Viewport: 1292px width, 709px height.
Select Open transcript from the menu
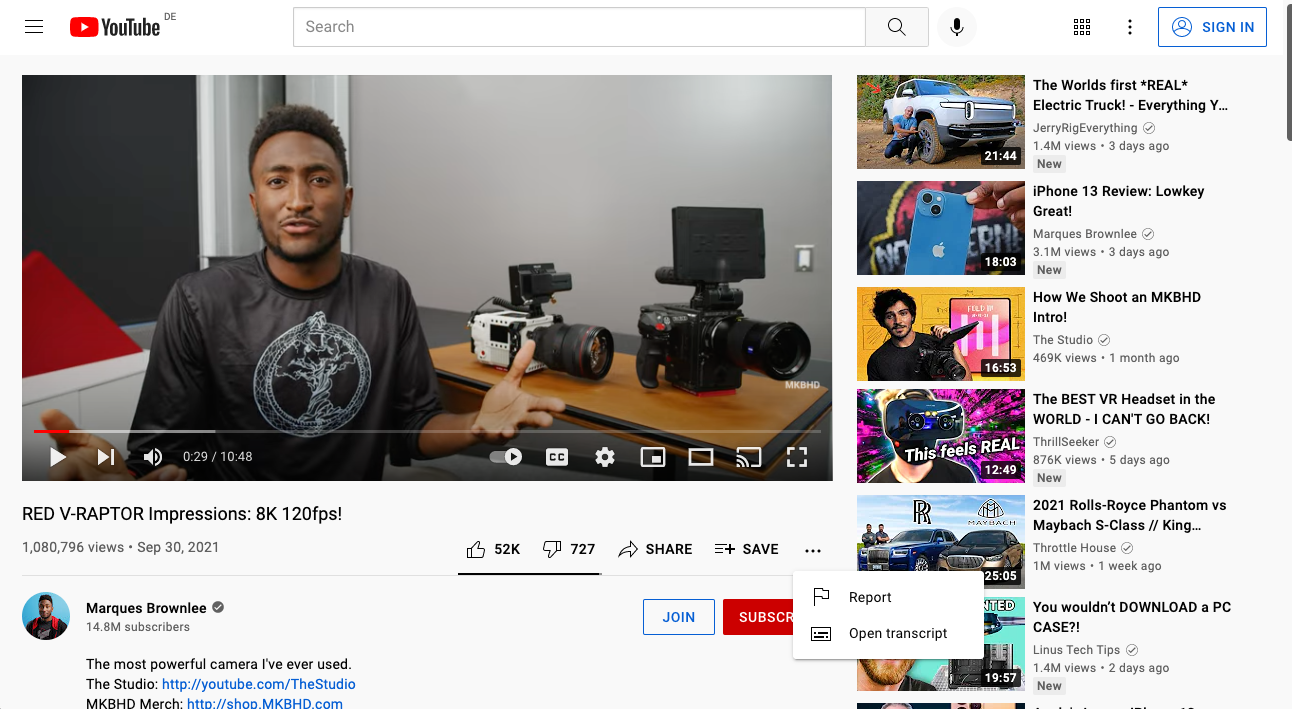pyautogui.click(x=888, y=633)
